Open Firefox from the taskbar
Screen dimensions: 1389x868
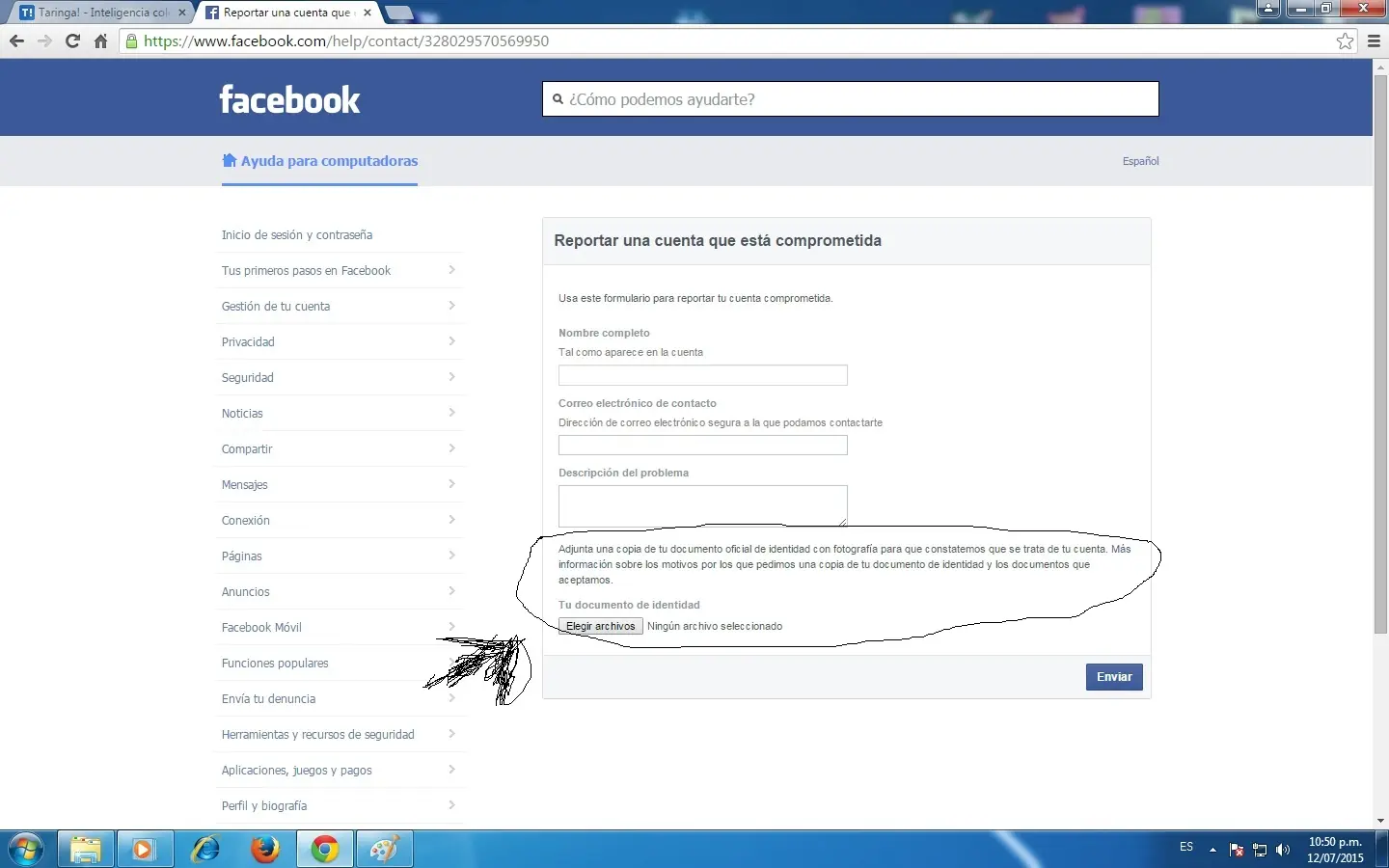pos(265,850)
